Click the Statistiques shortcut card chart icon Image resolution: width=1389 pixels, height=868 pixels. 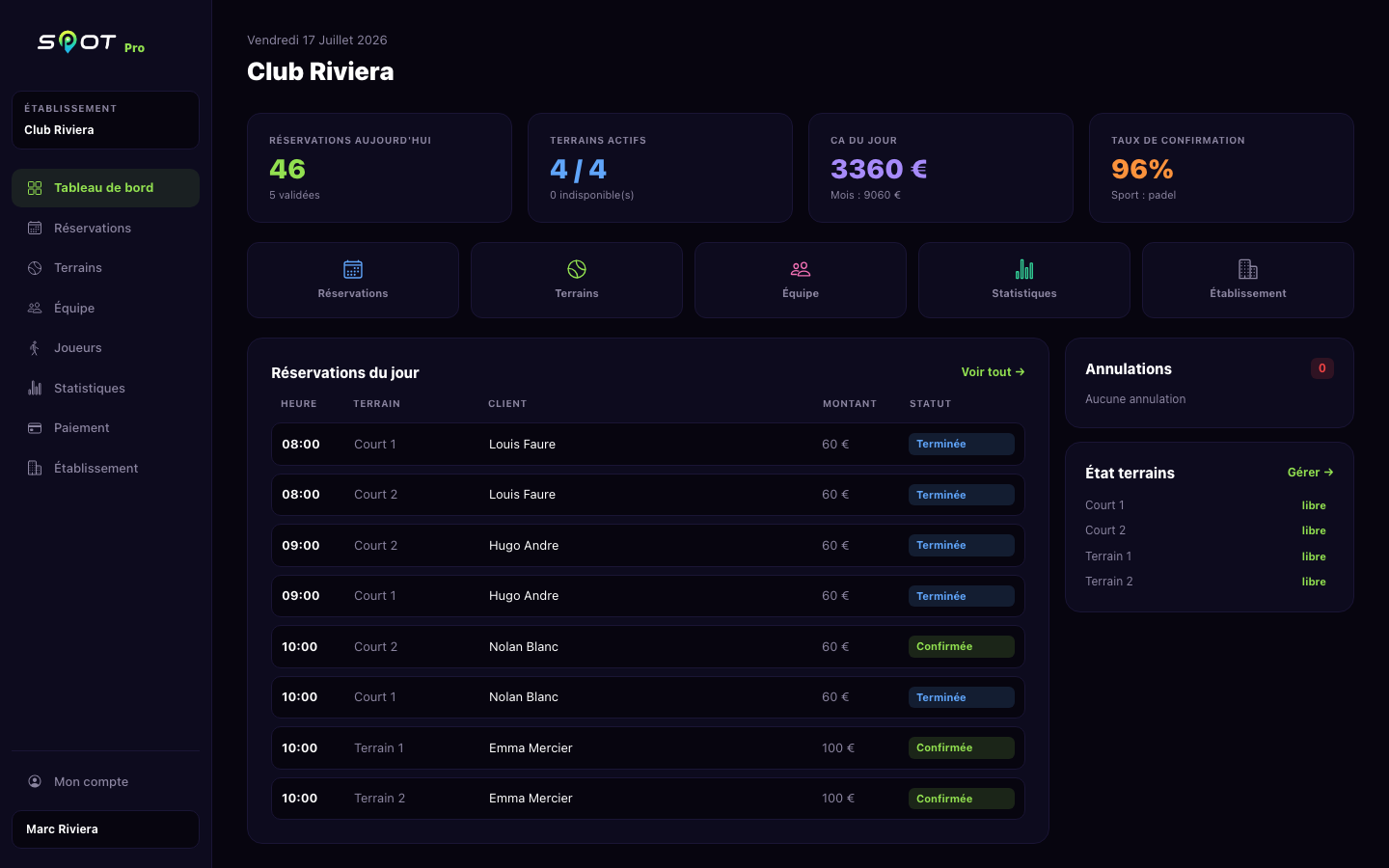1024,269
